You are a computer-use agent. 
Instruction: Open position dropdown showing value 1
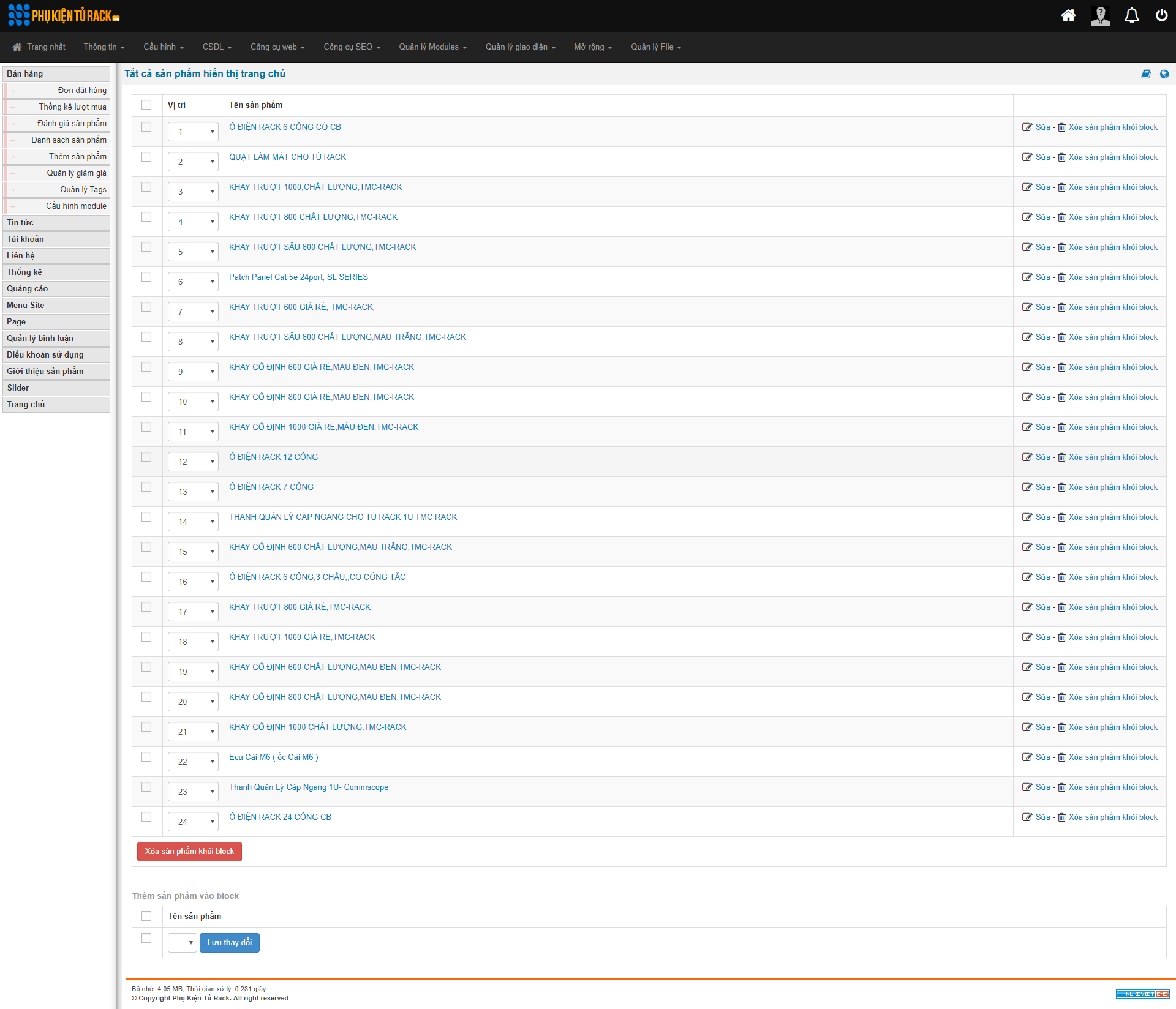(193, 132)
